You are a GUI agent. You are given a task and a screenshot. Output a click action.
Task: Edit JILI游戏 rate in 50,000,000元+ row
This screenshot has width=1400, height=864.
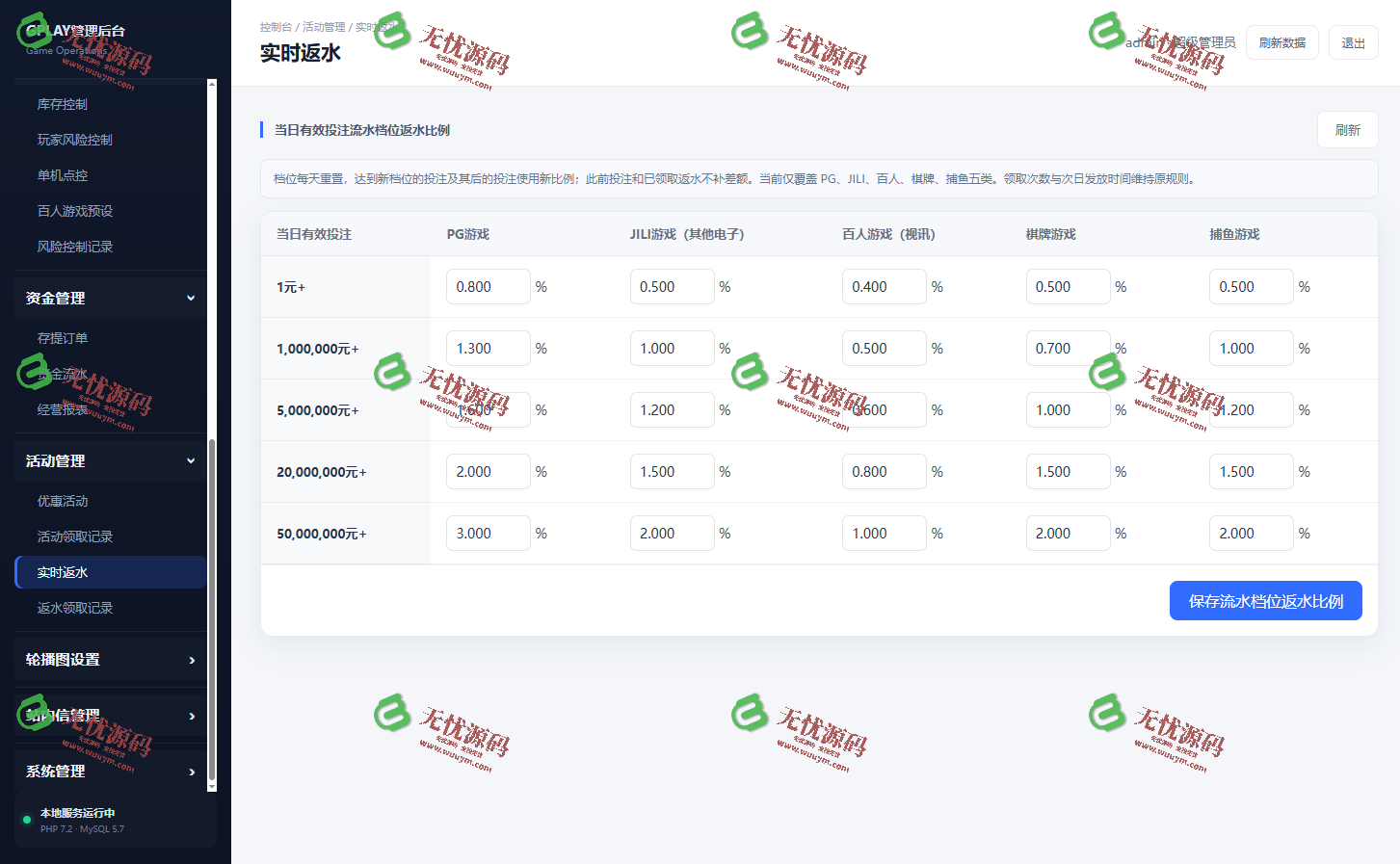click(673, 534)
